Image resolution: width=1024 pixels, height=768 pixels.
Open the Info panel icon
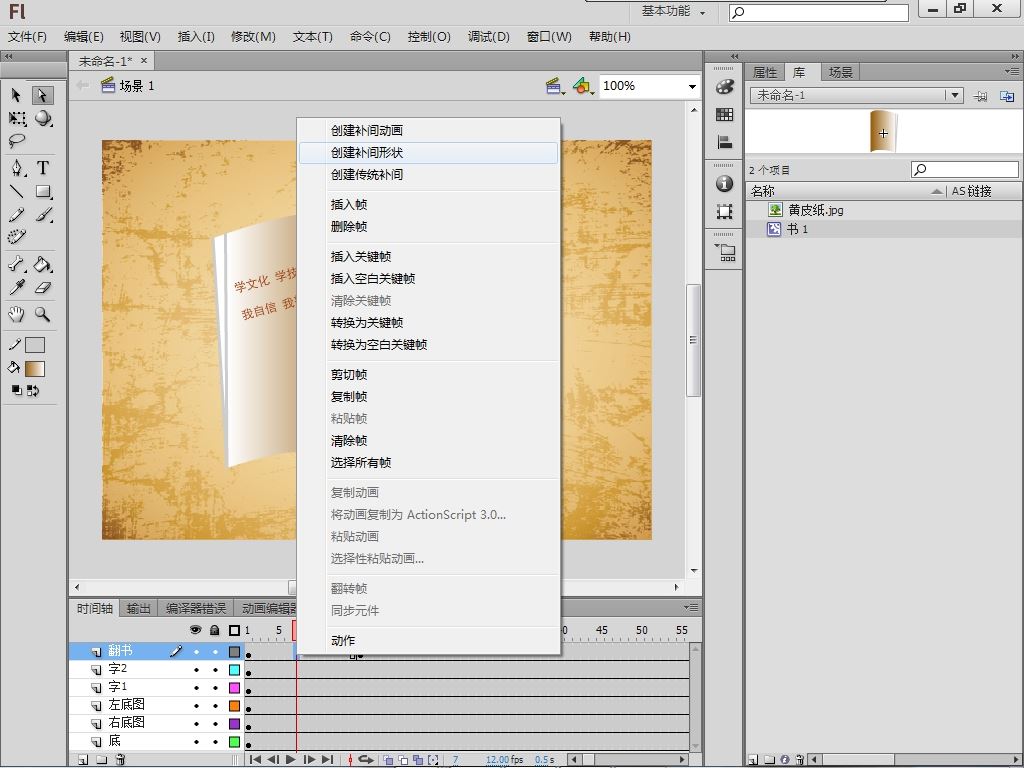[725, 184]
